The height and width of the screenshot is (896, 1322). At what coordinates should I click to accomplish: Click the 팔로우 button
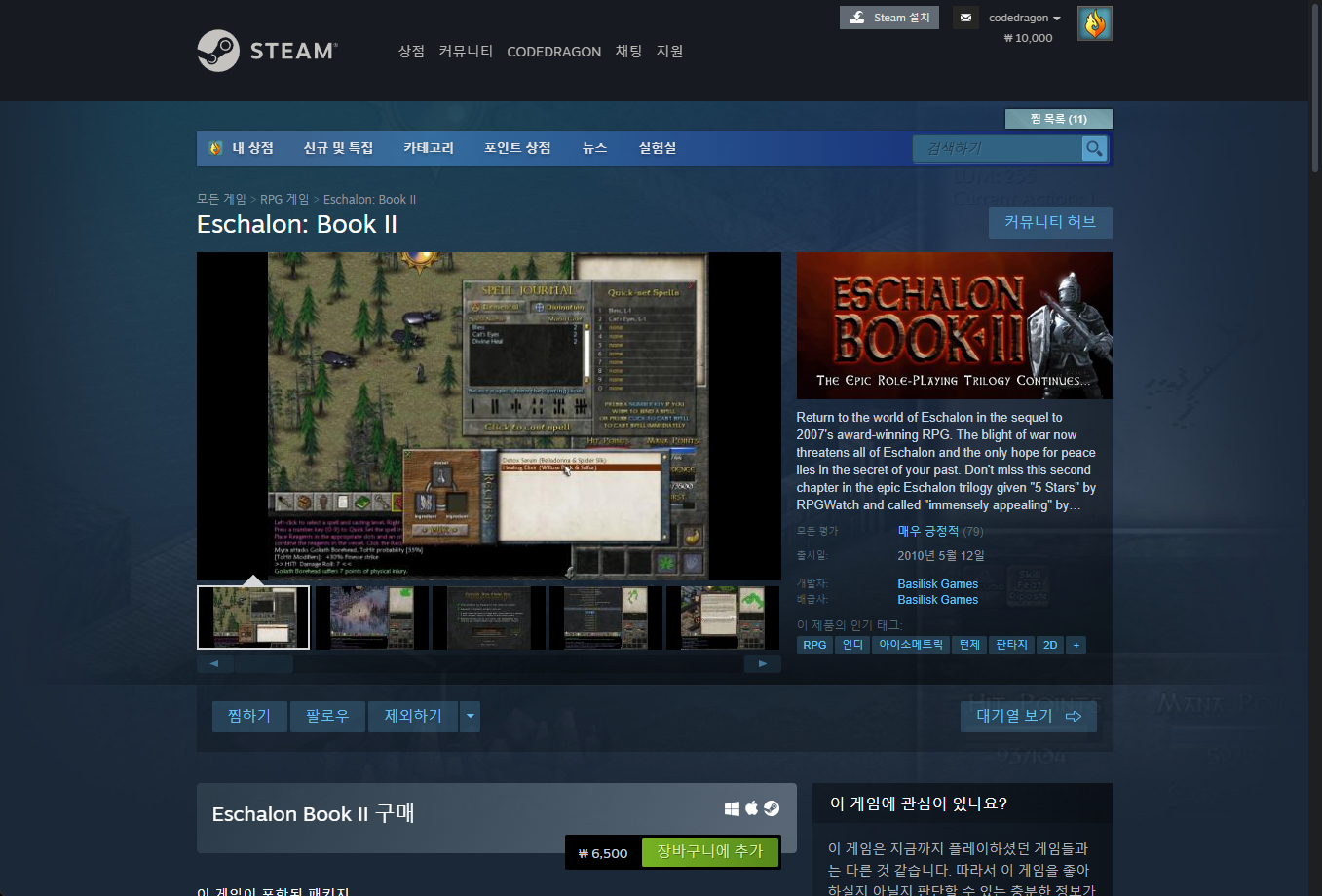[327, 716]
